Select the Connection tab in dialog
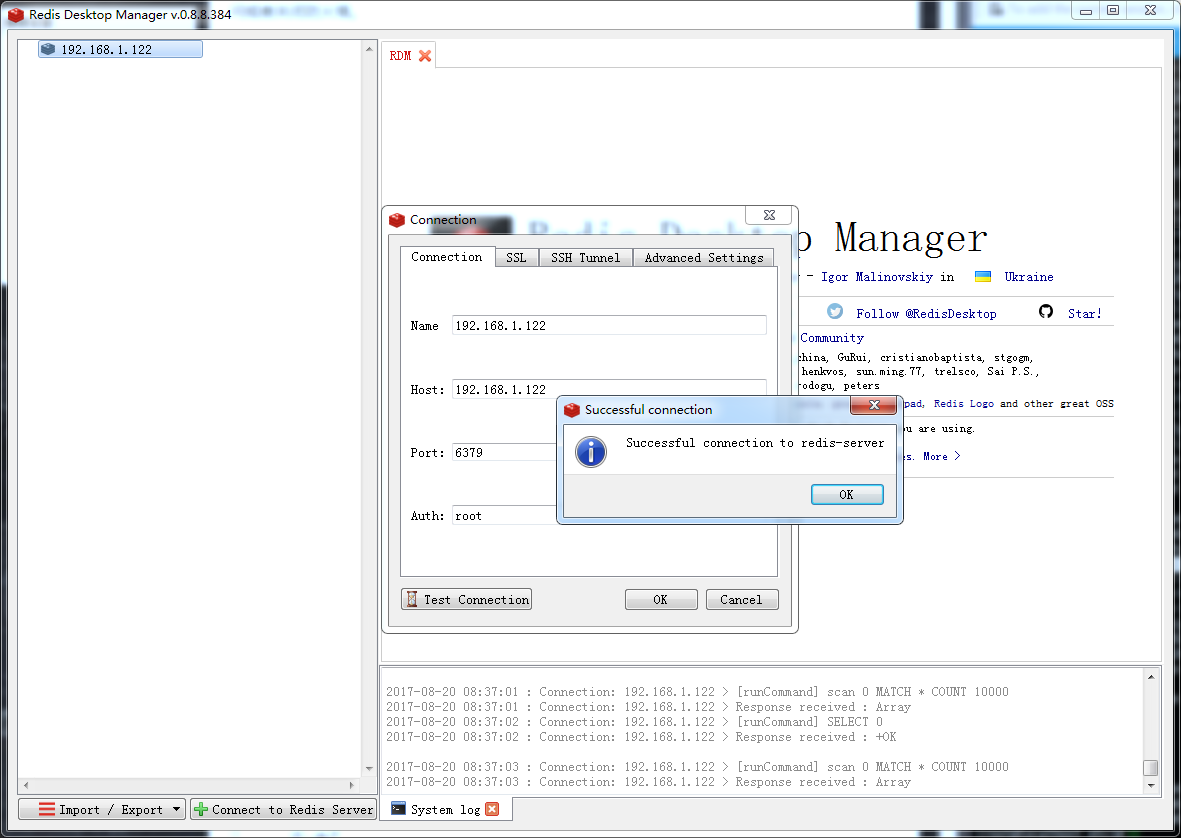The width and height of the screenshot is (1181, 838). click(x=447, y=257)
